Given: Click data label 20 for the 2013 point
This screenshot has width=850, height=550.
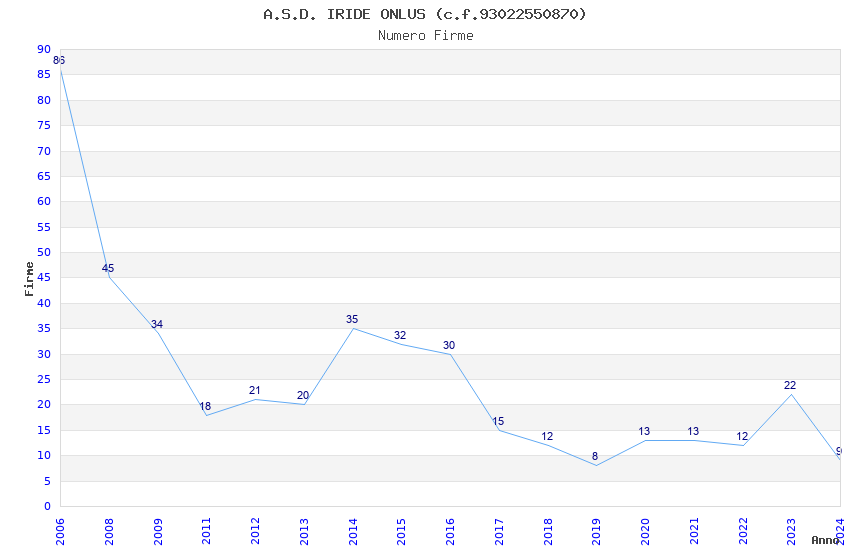Looking at the screenshot, I should pos(303,396).
